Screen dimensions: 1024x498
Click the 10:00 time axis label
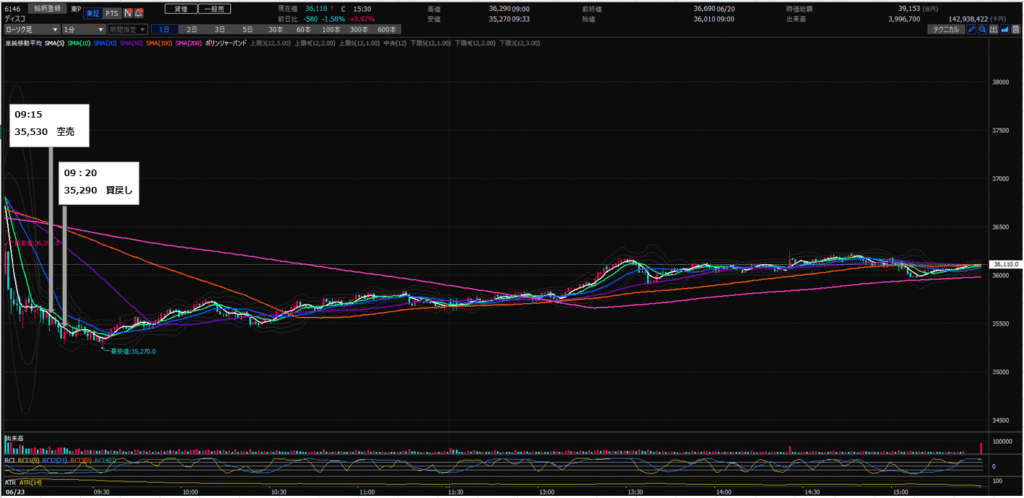pos(190,491)
